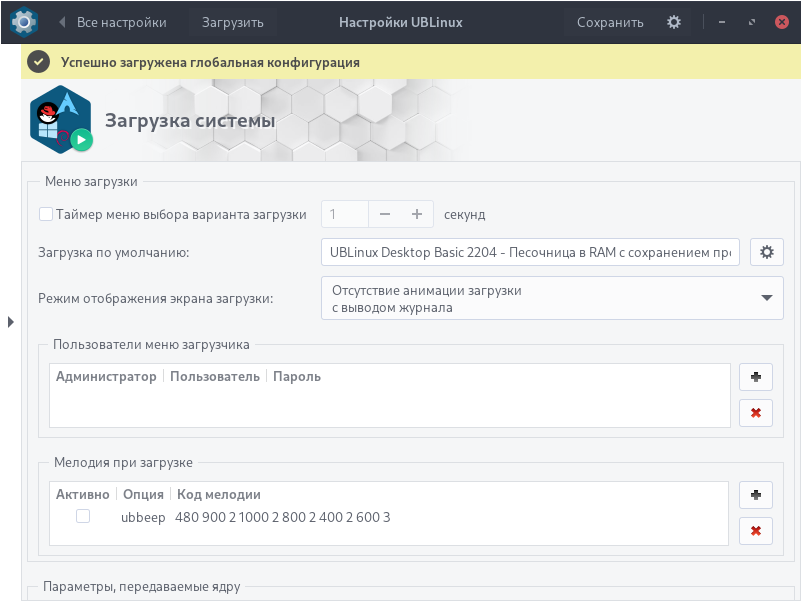The image size is (802, 602).
Task: Go back to Все настройки
Action: 112,22
